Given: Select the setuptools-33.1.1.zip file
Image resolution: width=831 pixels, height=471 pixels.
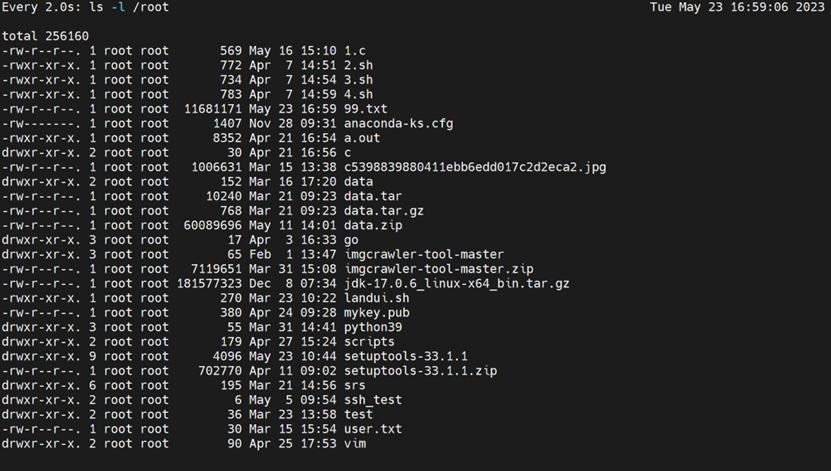Looking at the screenshot, I should (x=421, y=371).
